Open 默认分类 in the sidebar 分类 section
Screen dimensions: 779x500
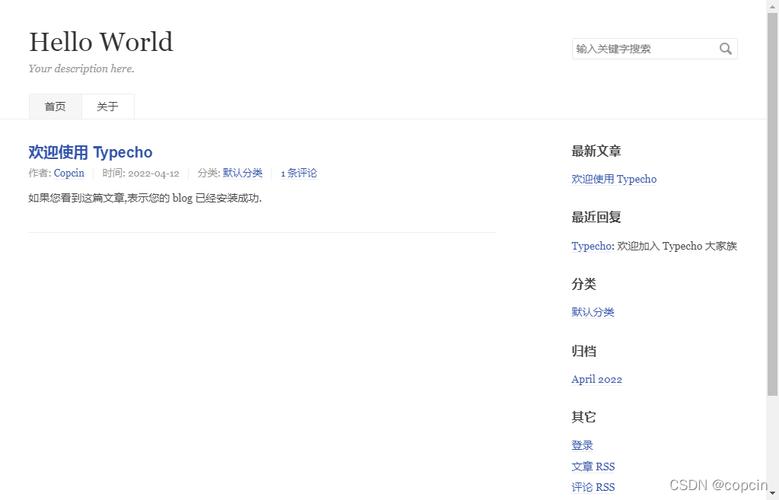tap(593, 312)
